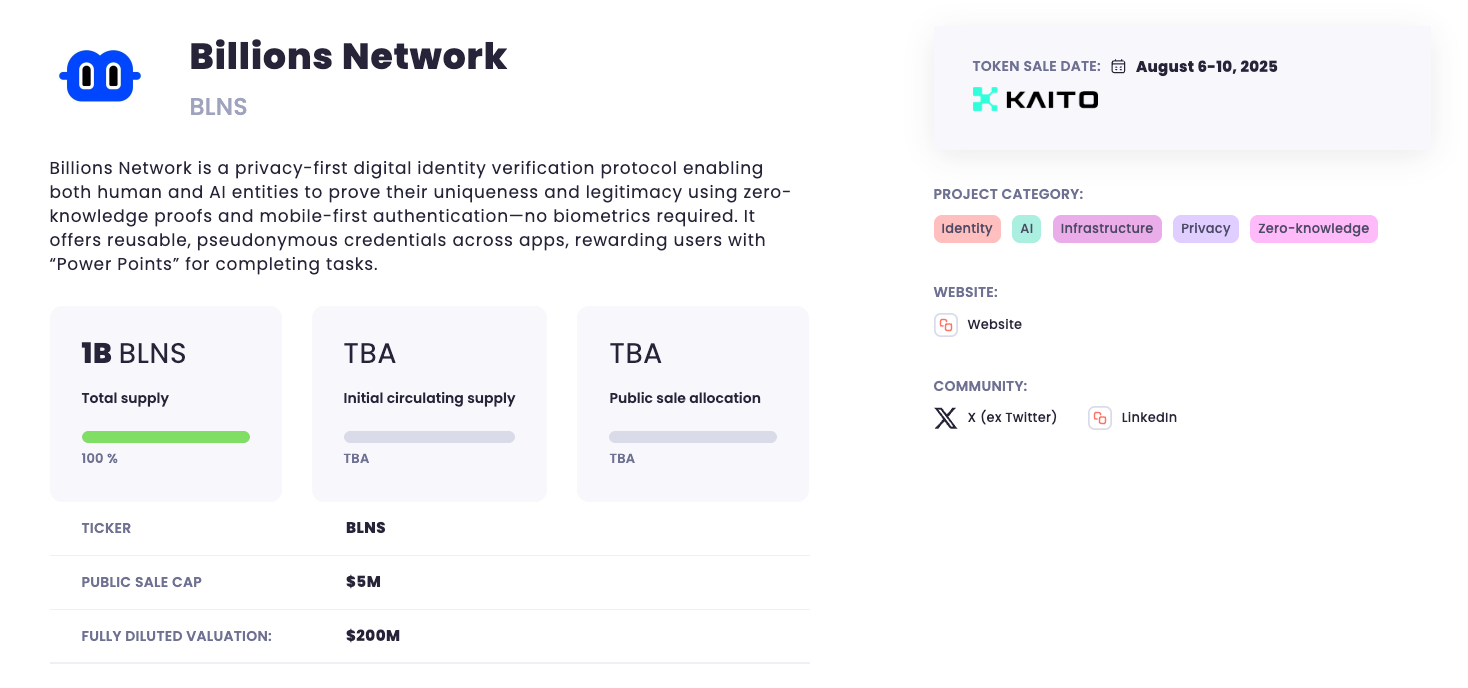Select the Privacy category tag

1205,228
